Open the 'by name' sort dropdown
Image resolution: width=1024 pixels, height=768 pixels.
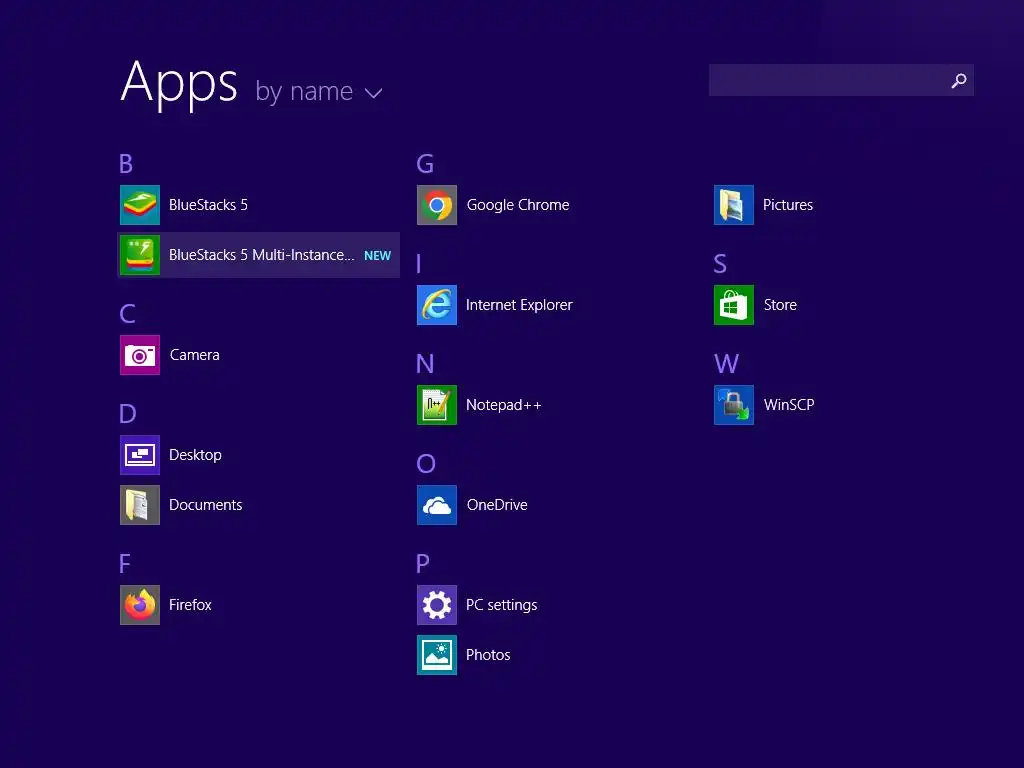319,91
